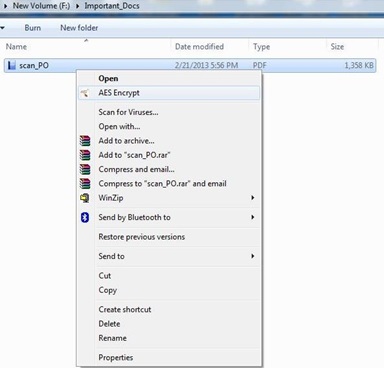Select Add to archive... entry
This screenshot has height=368, width=384.
168,141
